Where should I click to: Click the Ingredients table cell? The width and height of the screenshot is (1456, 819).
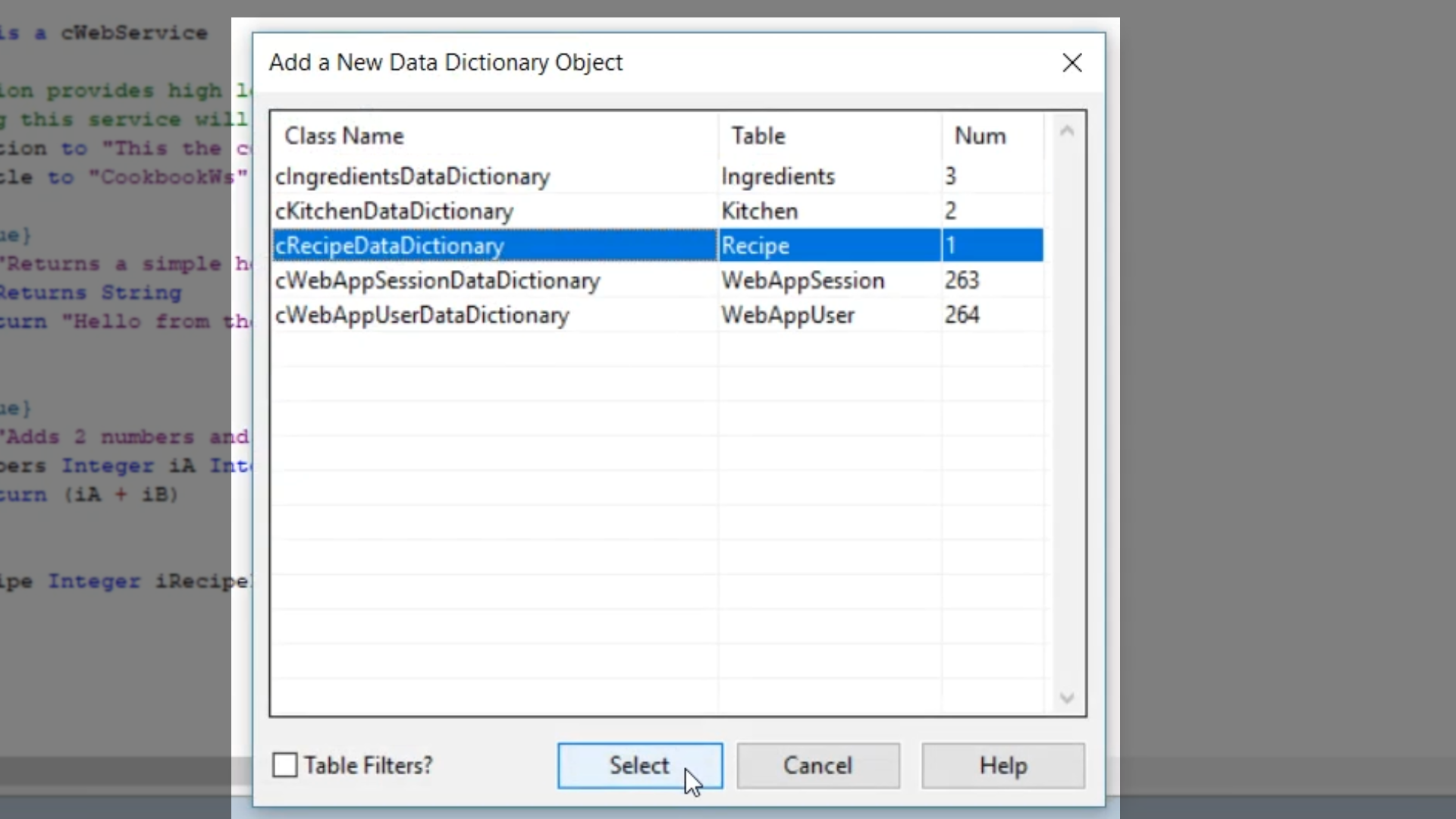click(778, 176)
